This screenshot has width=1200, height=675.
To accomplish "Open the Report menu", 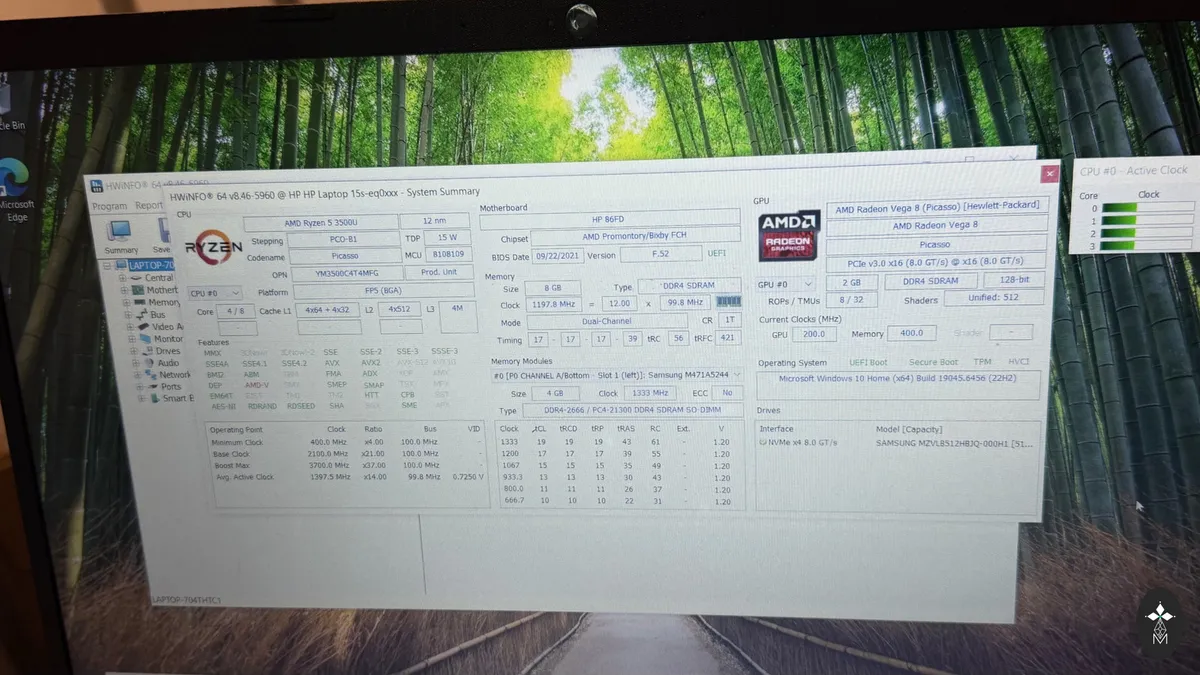I will 149,206.
